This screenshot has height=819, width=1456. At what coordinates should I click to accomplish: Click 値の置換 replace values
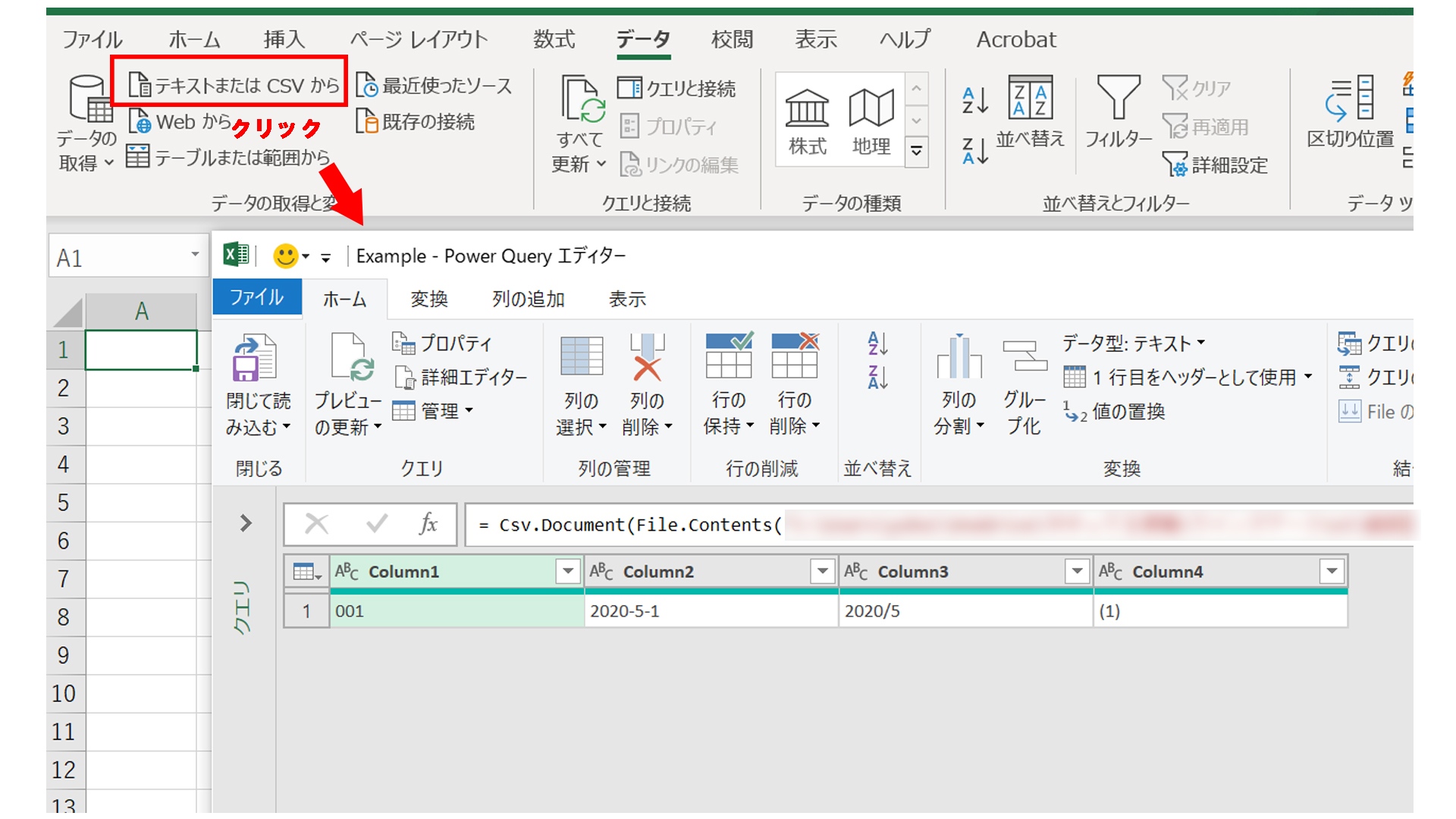point(1114,411)
